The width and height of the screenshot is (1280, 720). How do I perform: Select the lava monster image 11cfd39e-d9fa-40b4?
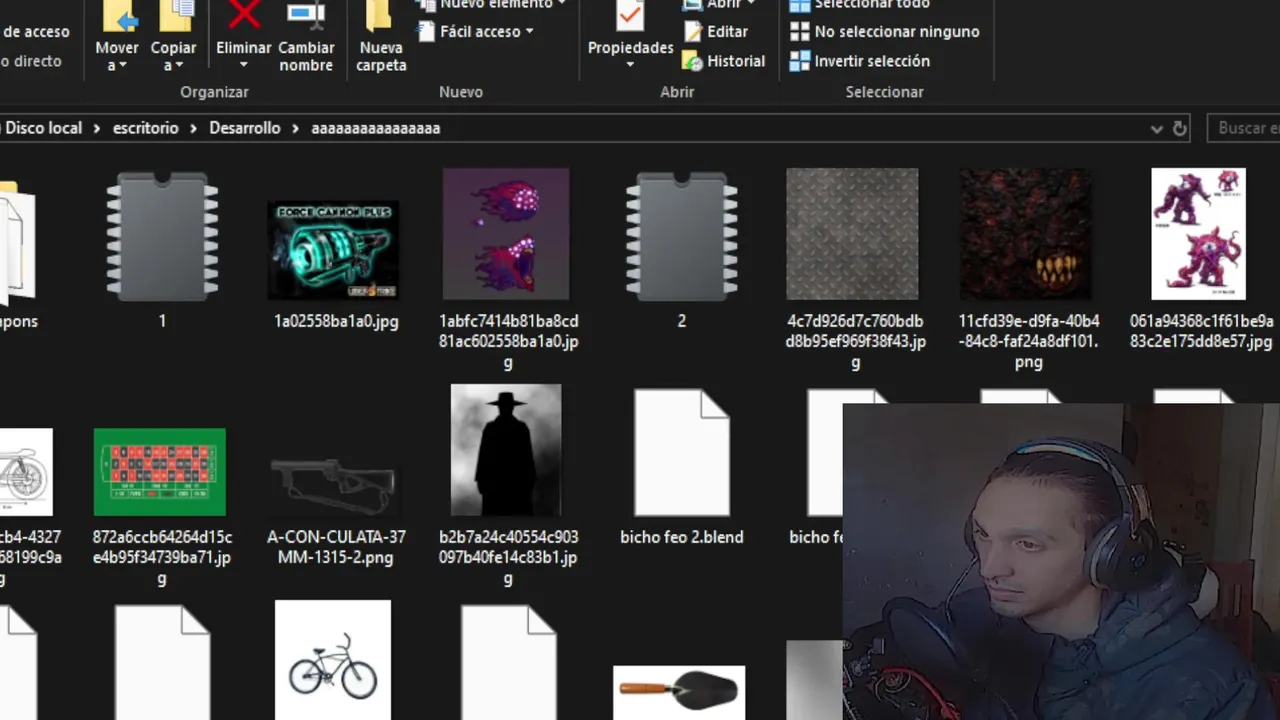[x=1026, y=234]
